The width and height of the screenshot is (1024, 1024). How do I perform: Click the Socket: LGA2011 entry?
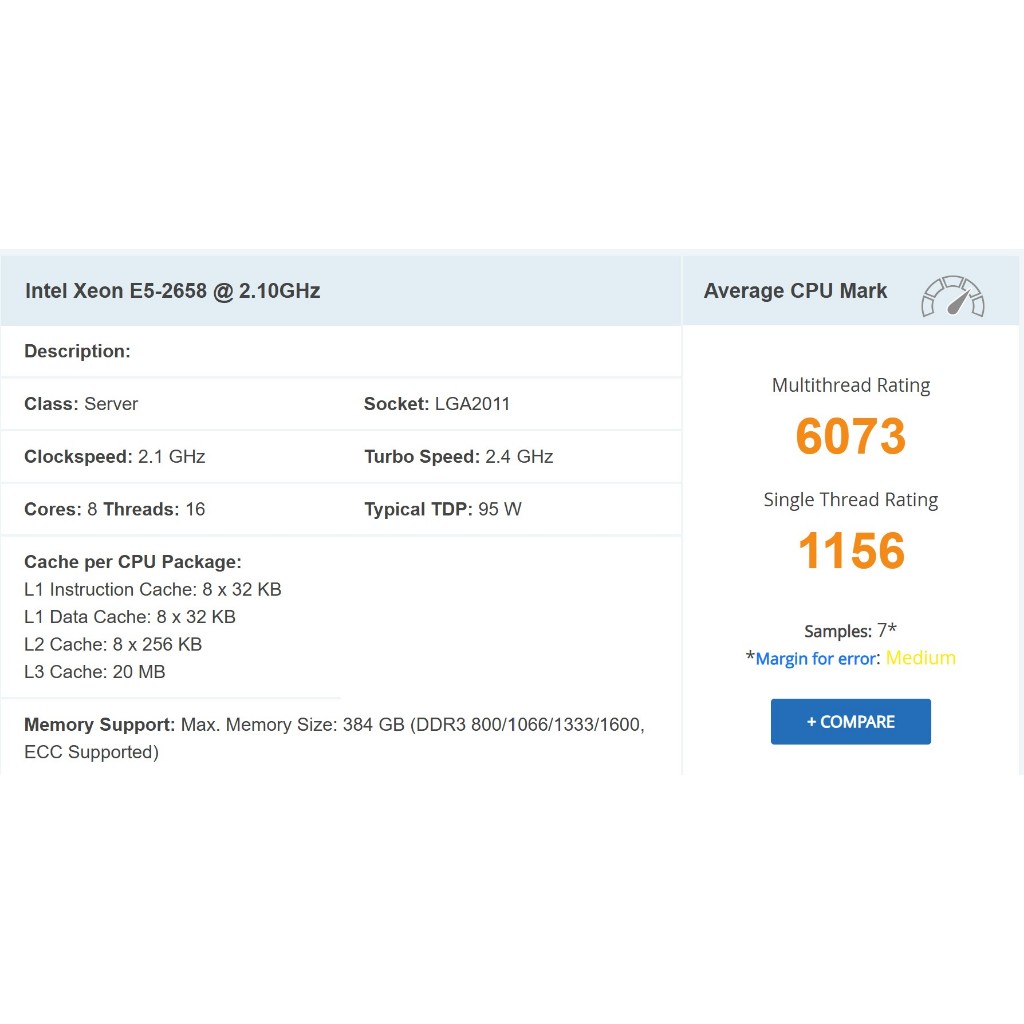pyautogui.click(x=437, y=404)
